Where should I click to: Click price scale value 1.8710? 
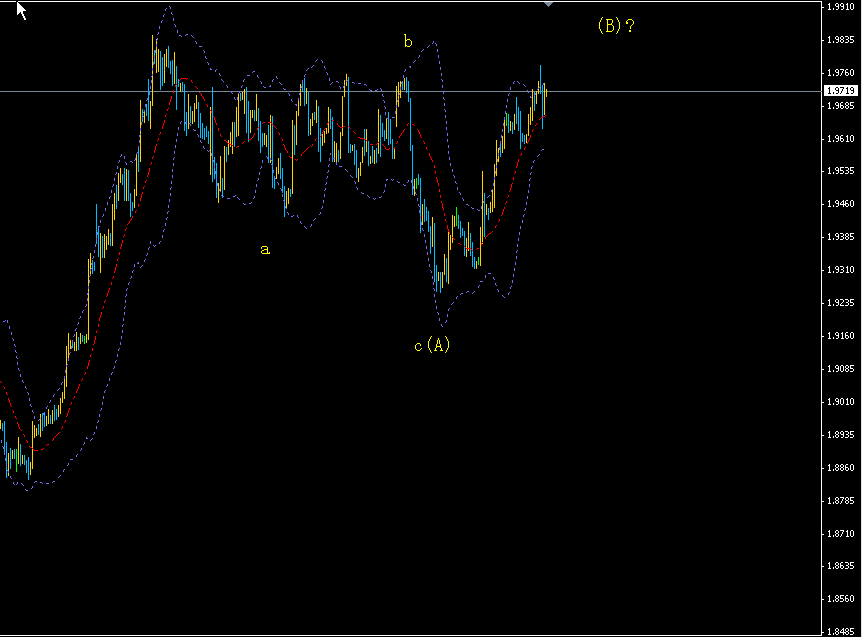click(841, 533)
